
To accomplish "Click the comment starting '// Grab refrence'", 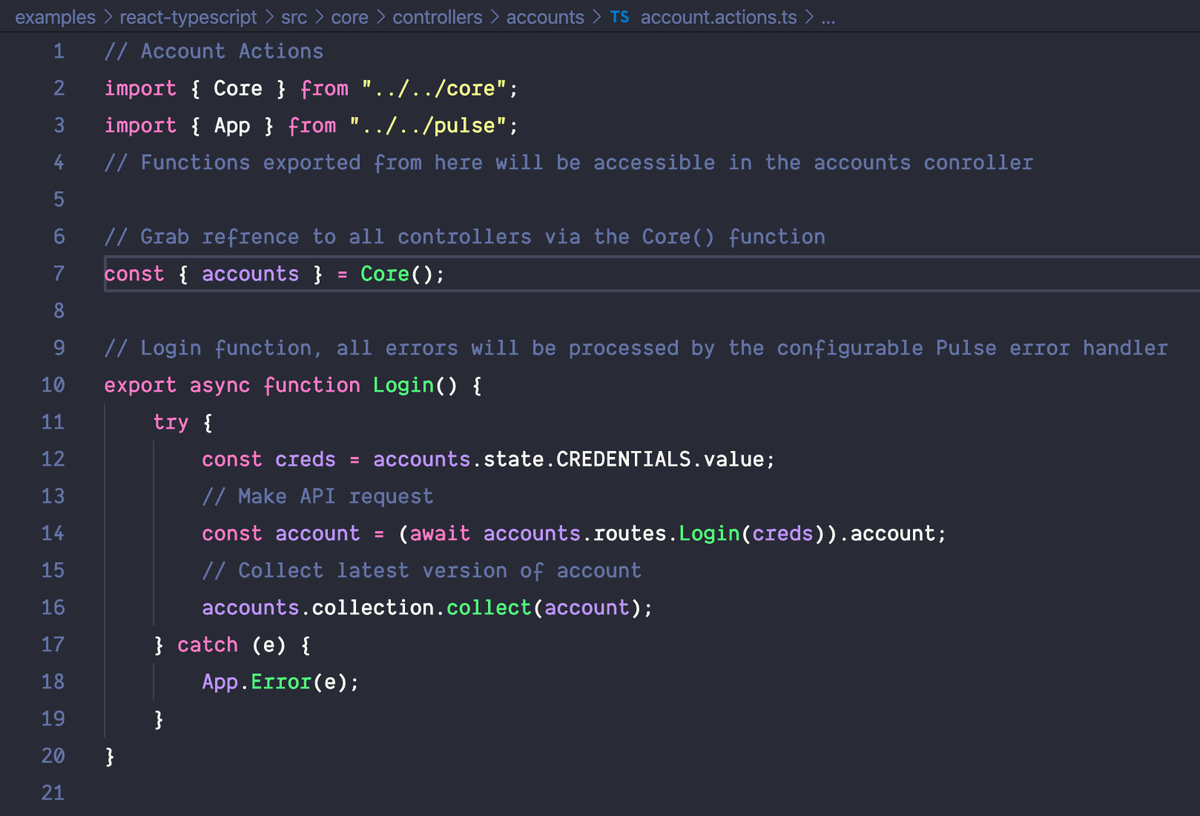I will tap(465, 237).
